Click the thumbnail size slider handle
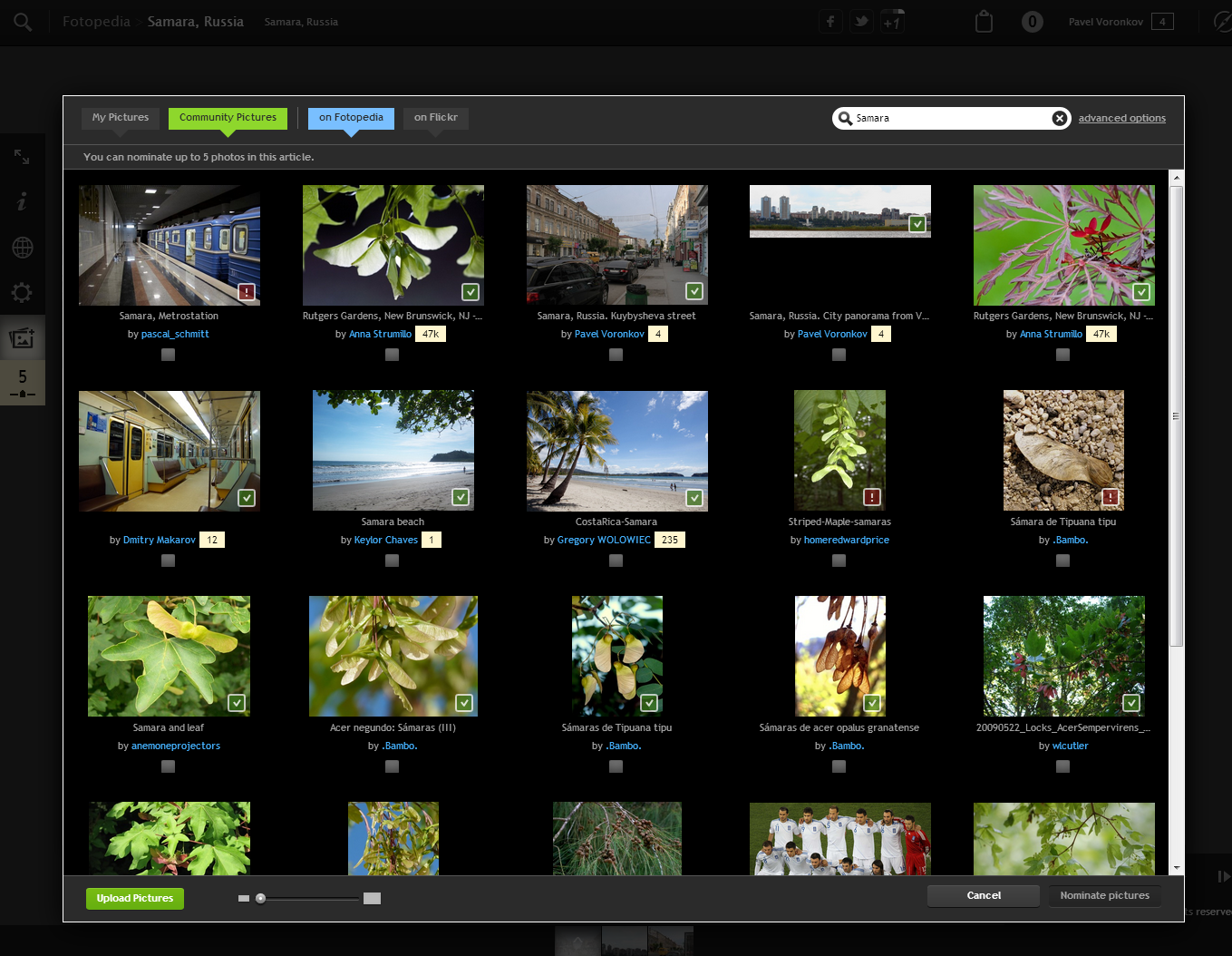The height and width of the screenshot is (956, 1232). click(261, 898)
